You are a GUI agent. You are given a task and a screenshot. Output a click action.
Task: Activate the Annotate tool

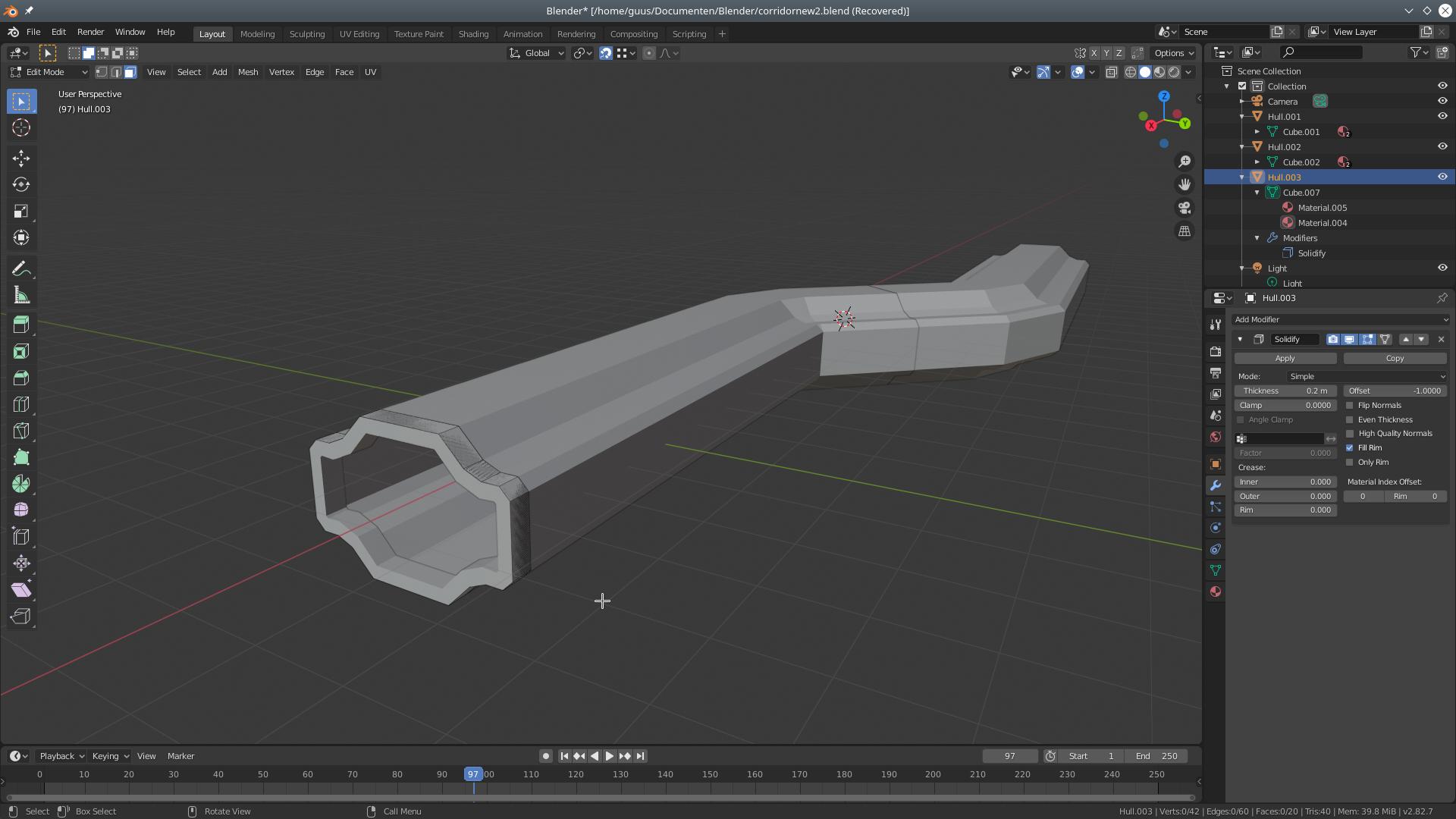point(20,268)
